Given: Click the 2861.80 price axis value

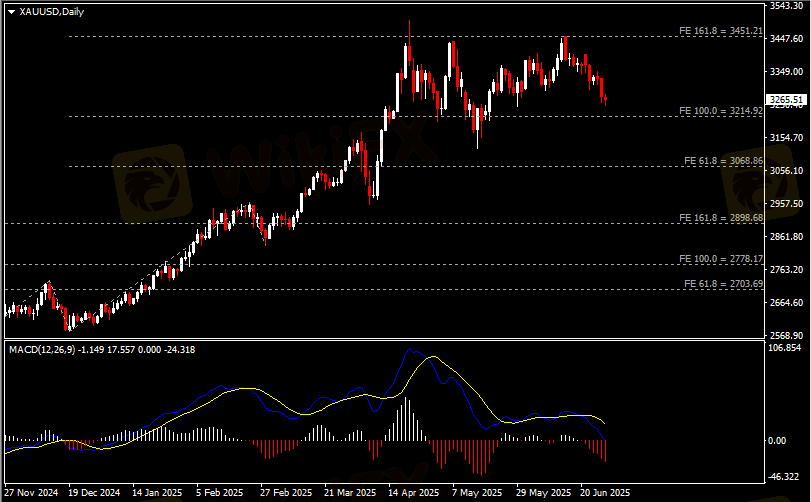Looking at the screenshot, I should tap(786, 237).
